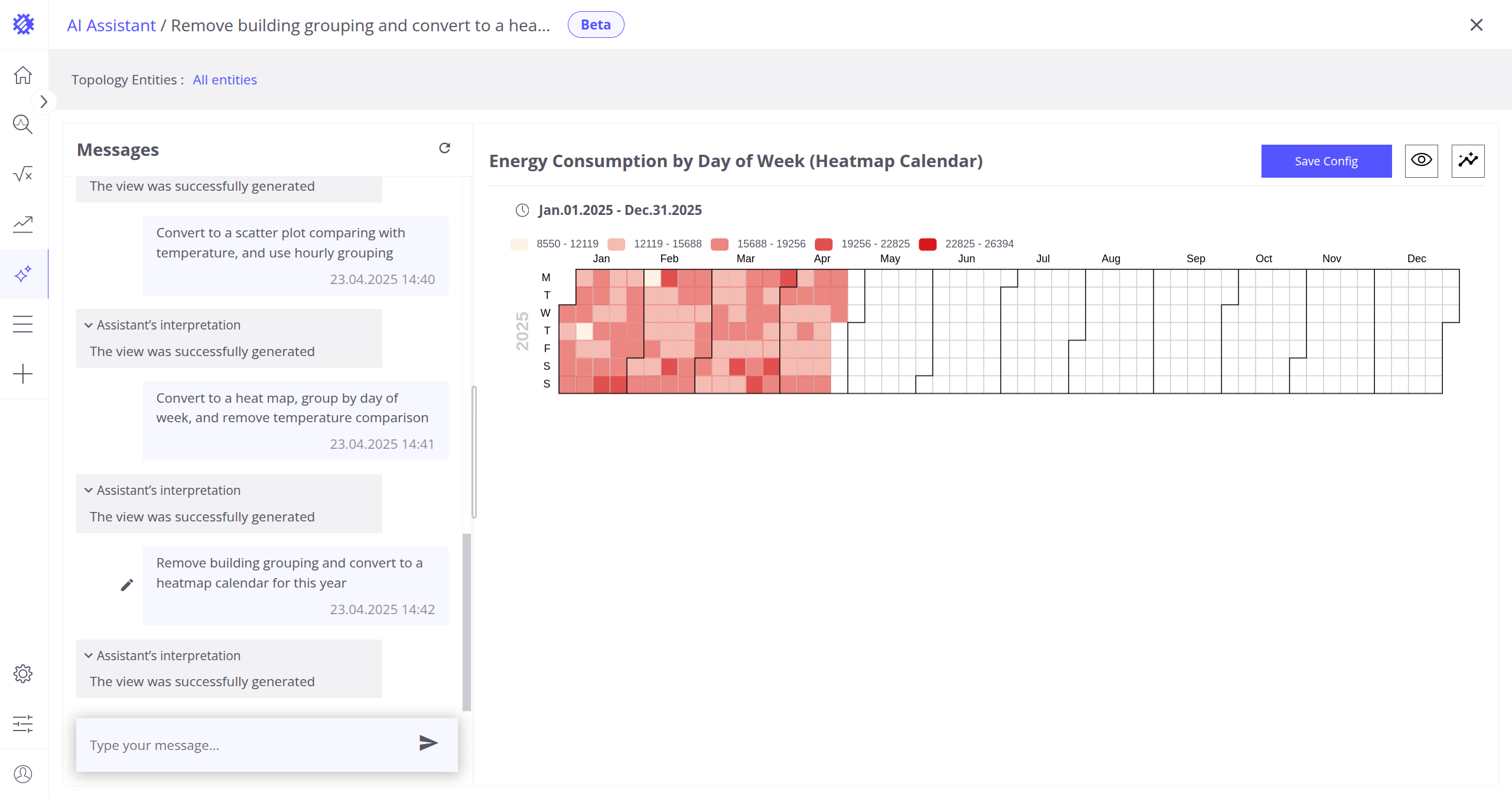This screenshot has height=799, width=1512.
Task: Open the Home icon in sidebar
Action: (23, 75)
